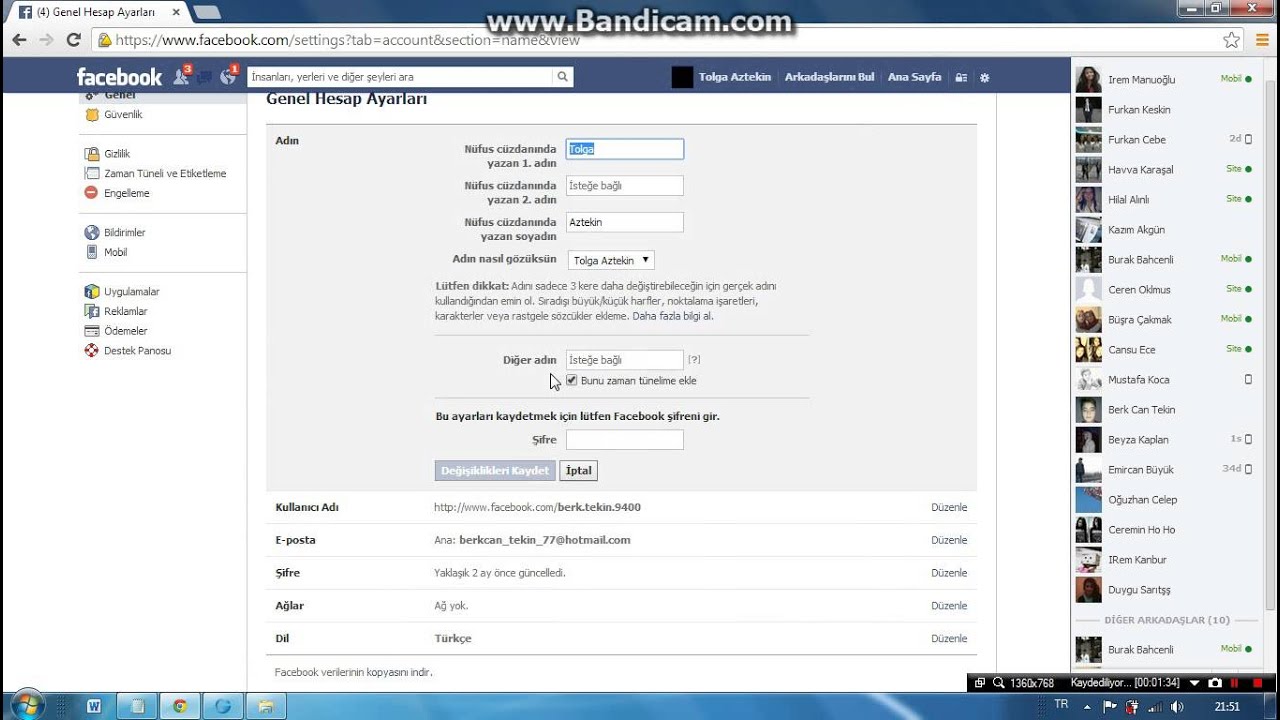The width and height of the screenshot is (1280, 720).
Task: Click the Bildirimler globe icon
Action: tap(92, 233)
